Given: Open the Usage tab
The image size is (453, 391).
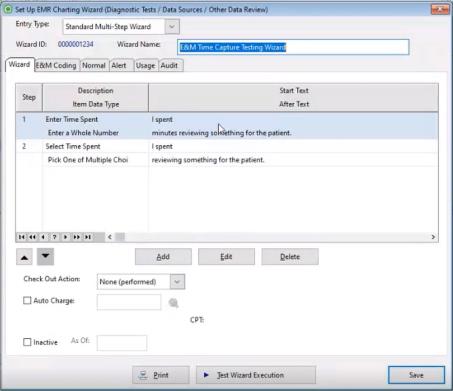Looking at the screenshot, I should coord(146,65).
